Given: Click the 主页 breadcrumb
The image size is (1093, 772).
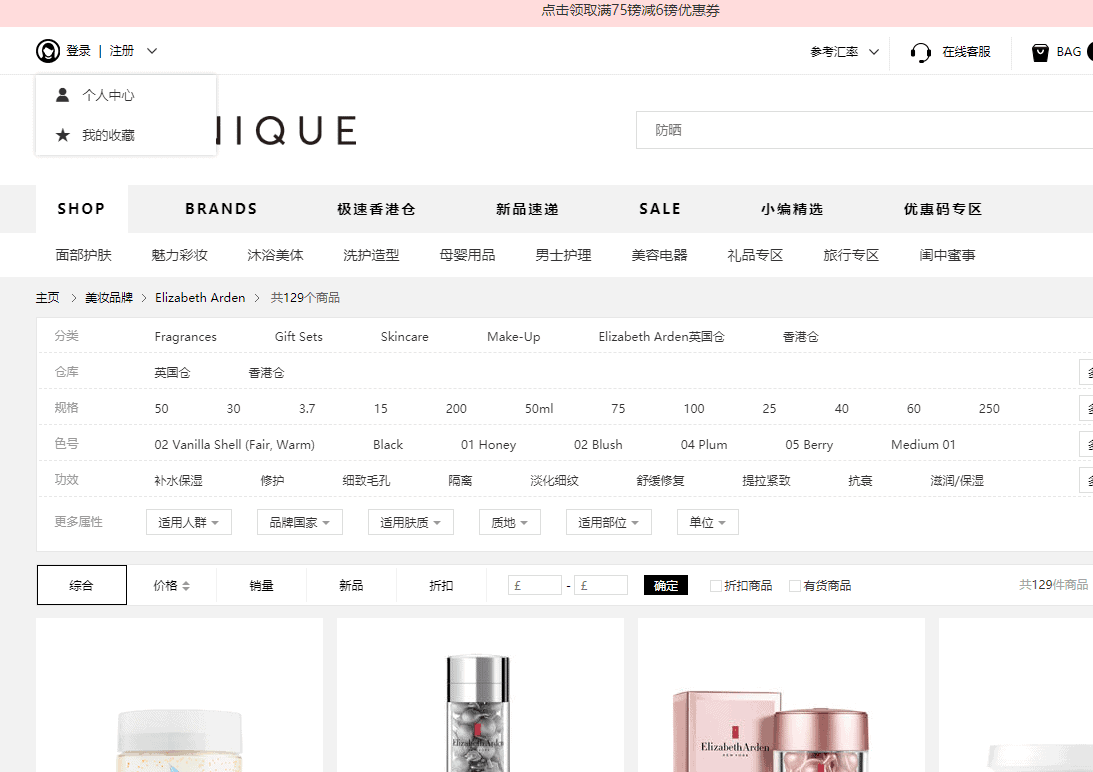Looking at the screenshot, I should [48, 298].
